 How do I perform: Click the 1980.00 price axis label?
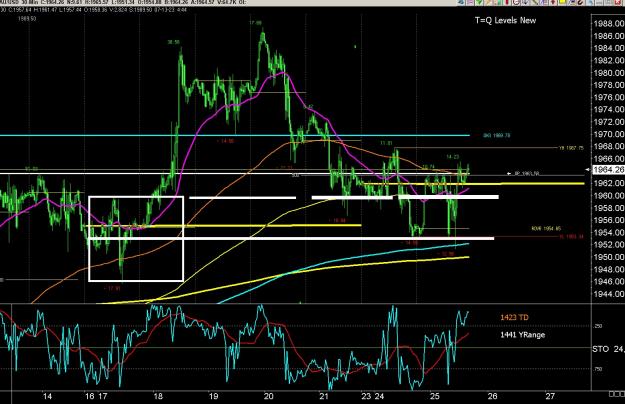pos(609,73)
